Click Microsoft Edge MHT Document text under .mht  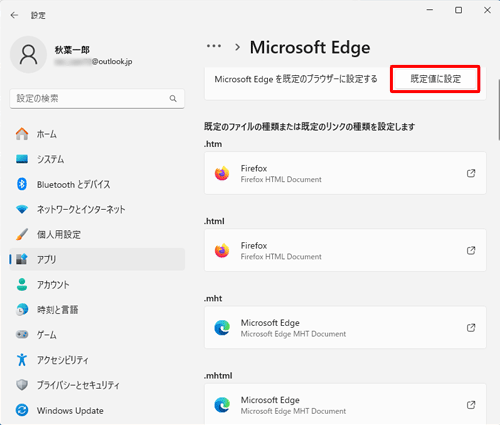(x=293, y=334)
